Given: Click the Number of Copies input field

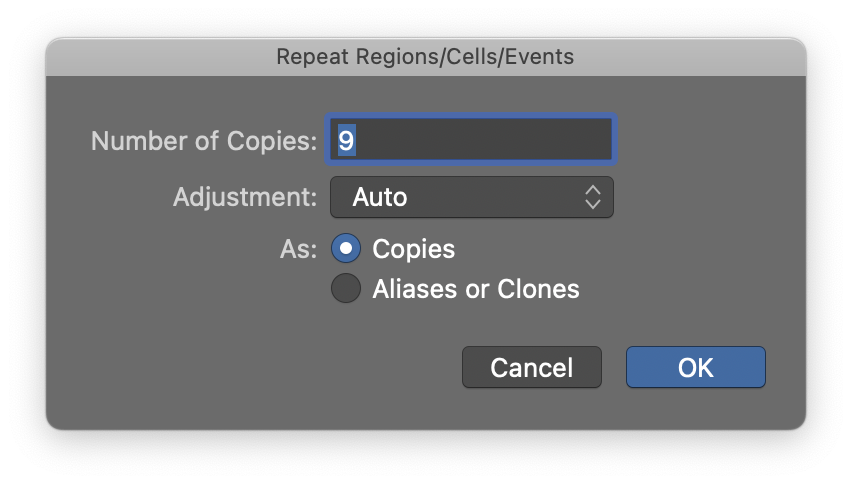Looking at the screenshot, I should click(470, 140).
